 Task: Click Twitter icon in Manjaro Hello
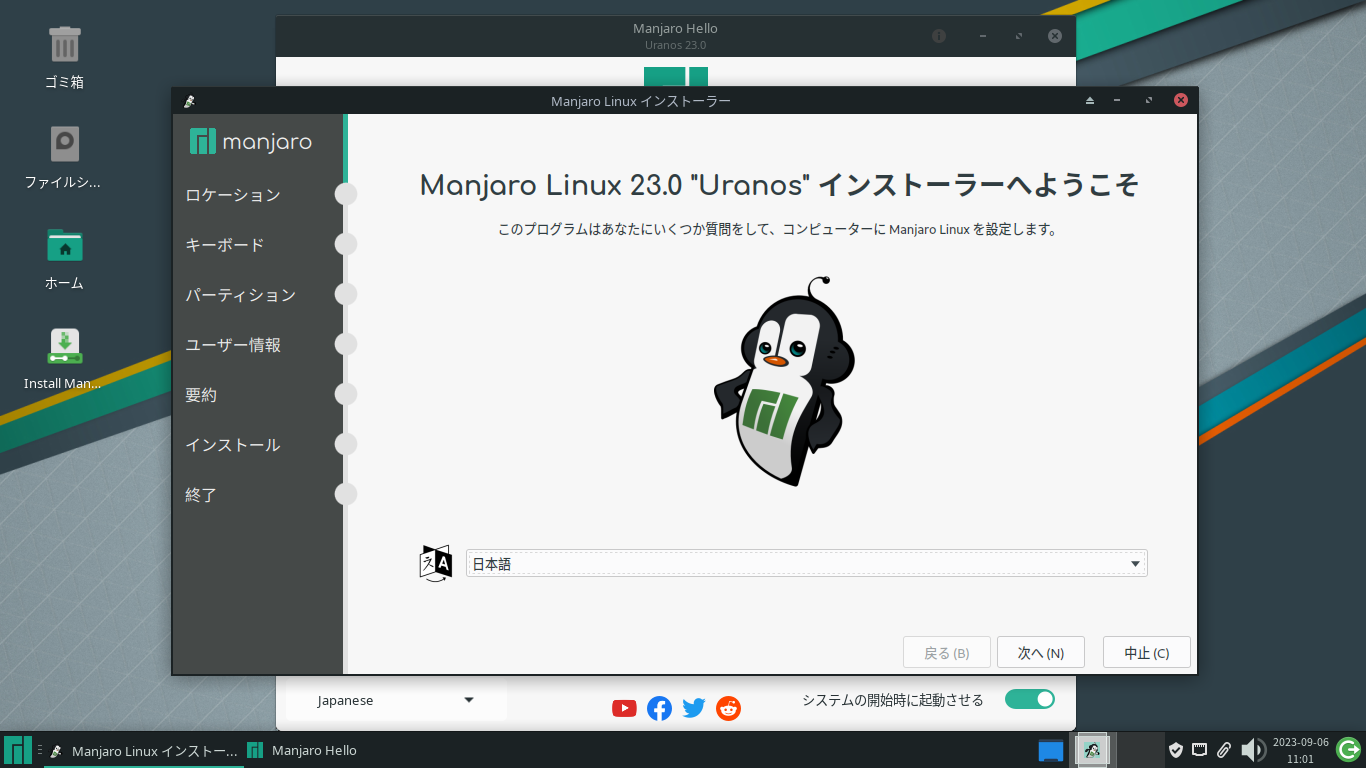[694, 708]
